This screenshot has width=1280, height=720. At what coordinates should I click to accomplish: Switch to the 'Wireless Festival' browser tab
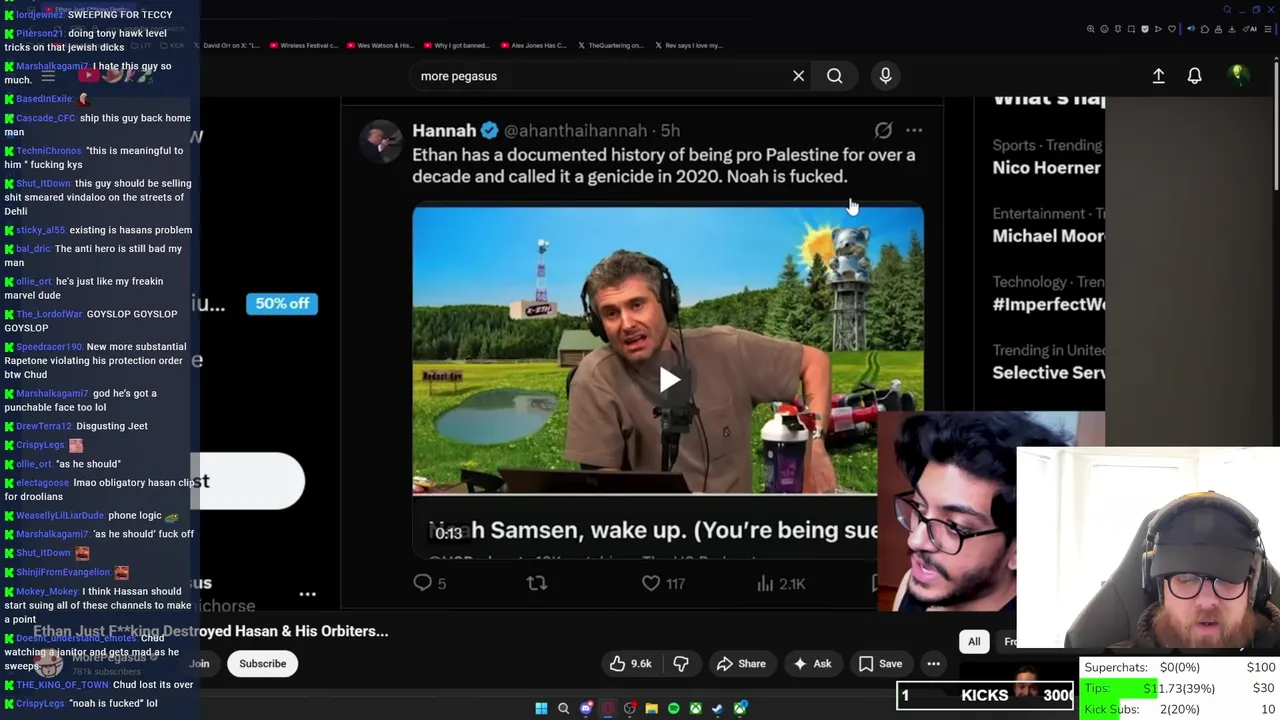tap(302, 45)
